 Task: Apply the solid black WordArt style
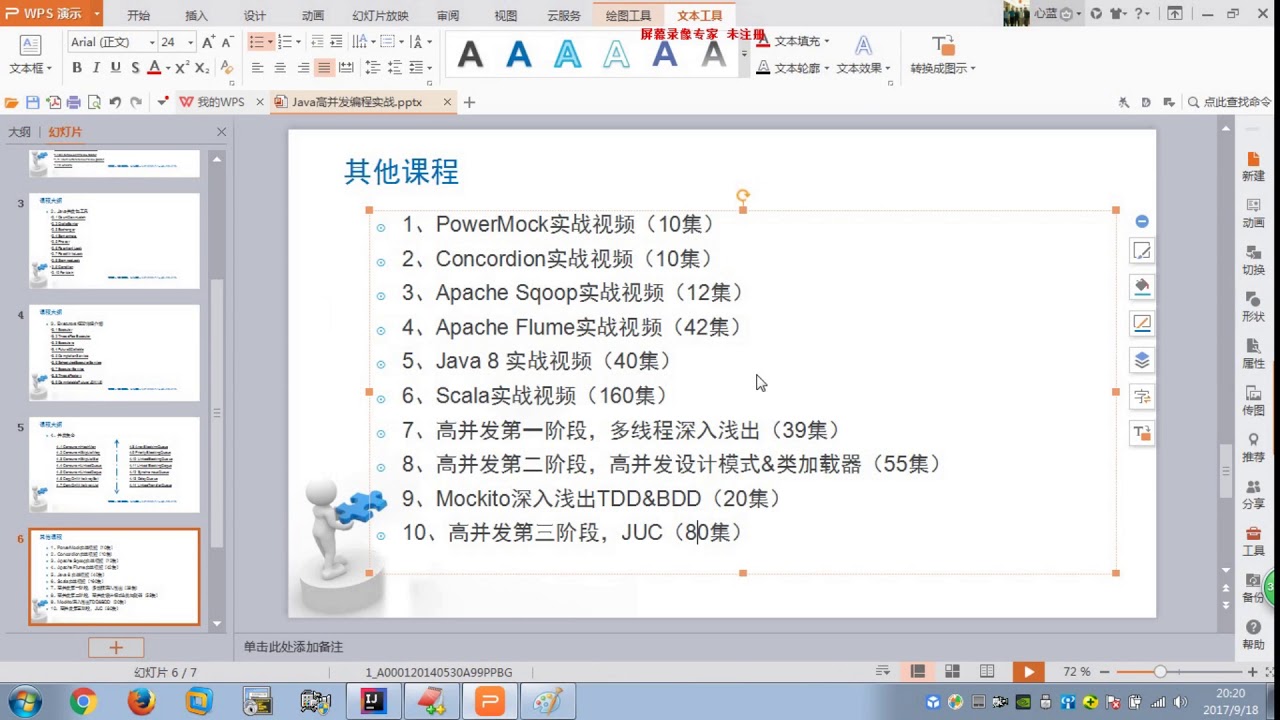tap(470, 55)
